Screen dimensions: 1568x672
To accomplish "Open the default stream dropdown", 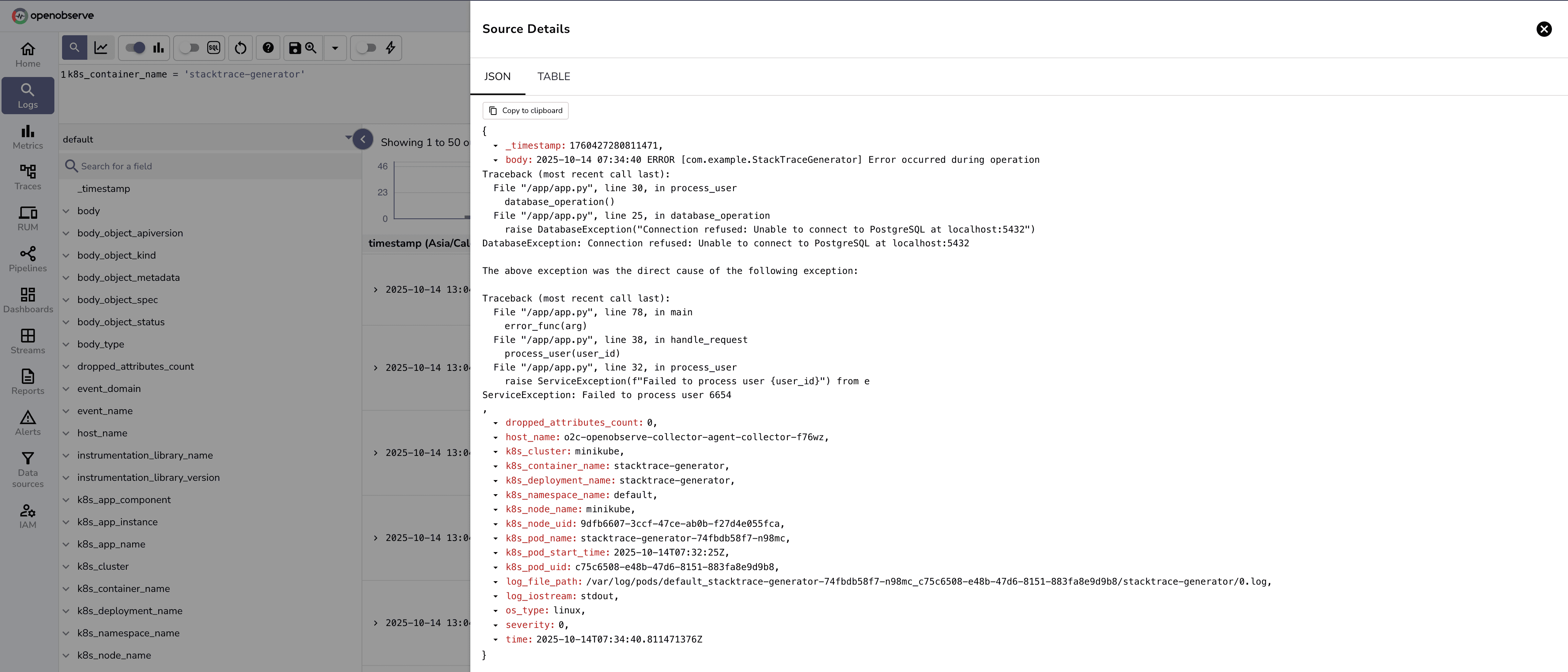I will (x=347, y=138).
